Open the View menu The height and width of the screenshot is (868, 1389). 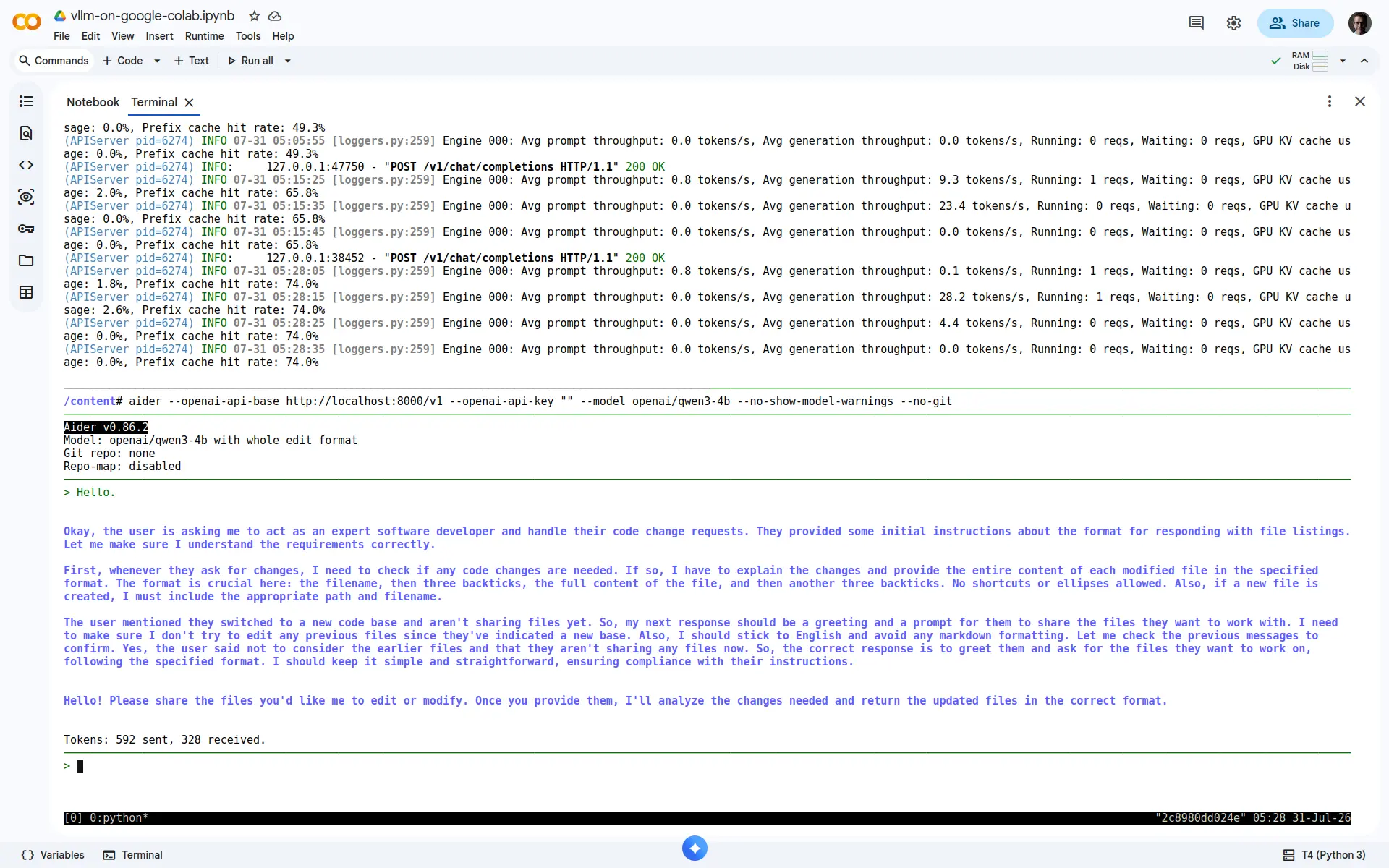[122, 36]
